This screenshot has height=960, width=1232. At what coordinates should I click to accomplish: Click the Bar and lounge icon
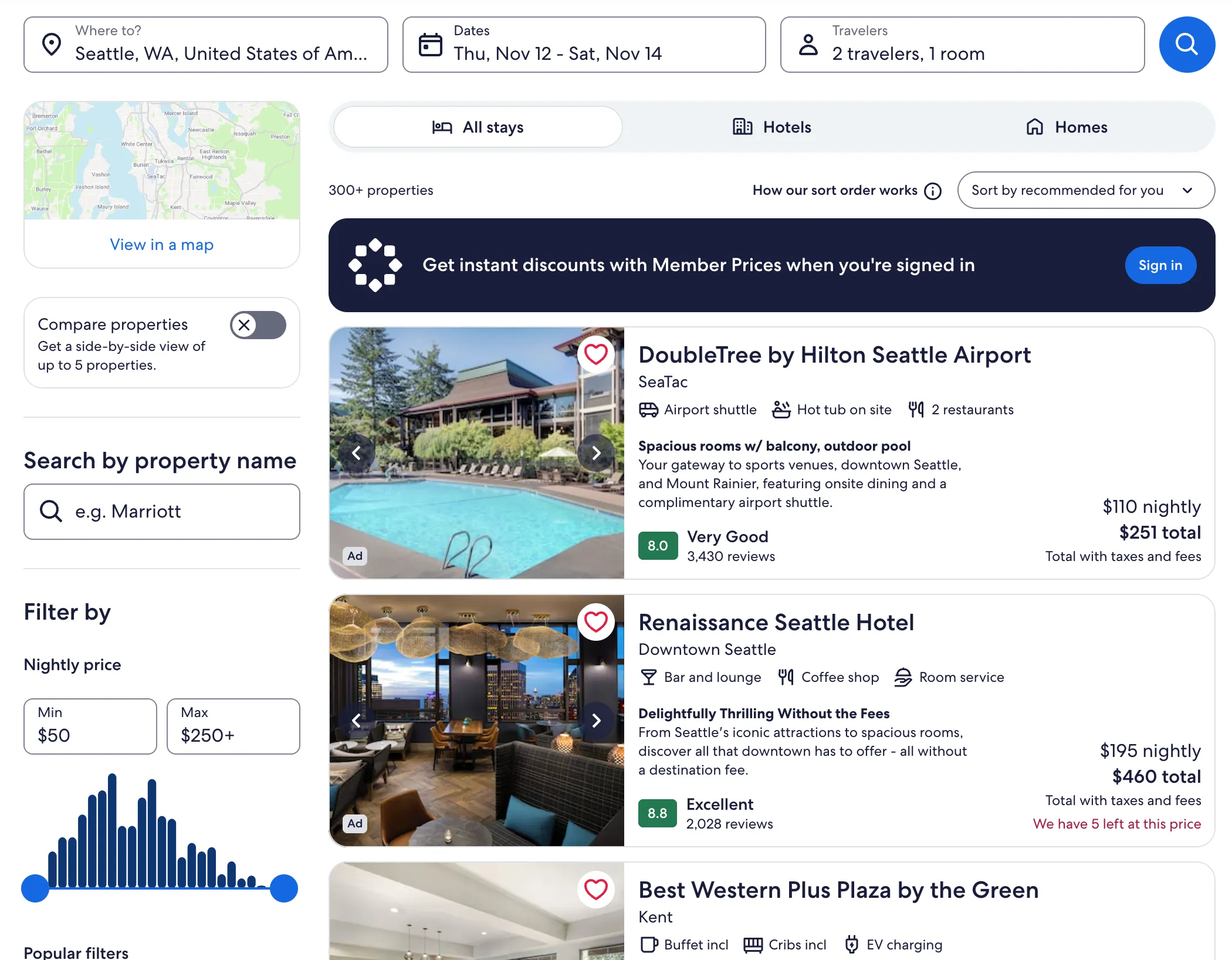click(648, 677)
